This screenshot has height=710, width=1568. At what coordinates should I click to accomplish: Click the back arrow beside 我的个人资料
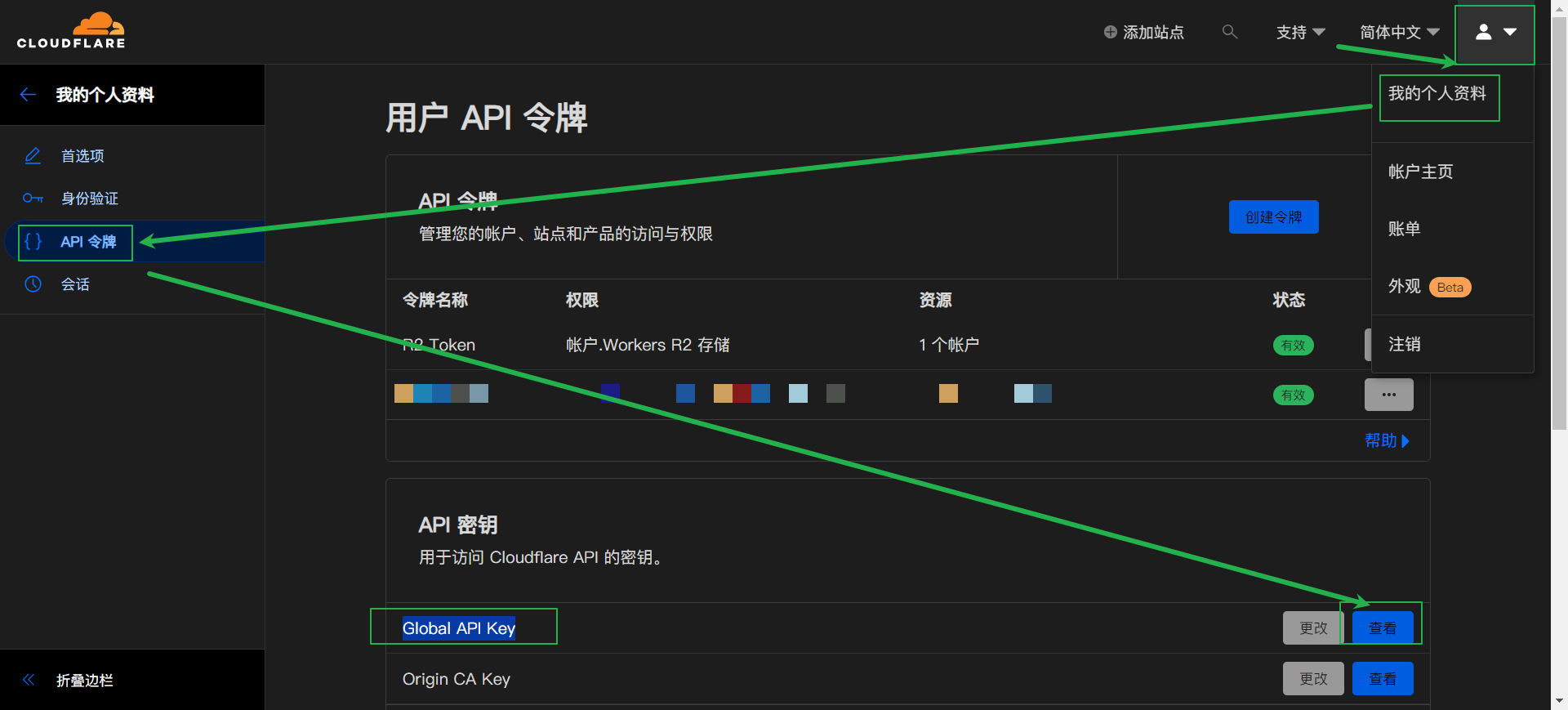29,95
